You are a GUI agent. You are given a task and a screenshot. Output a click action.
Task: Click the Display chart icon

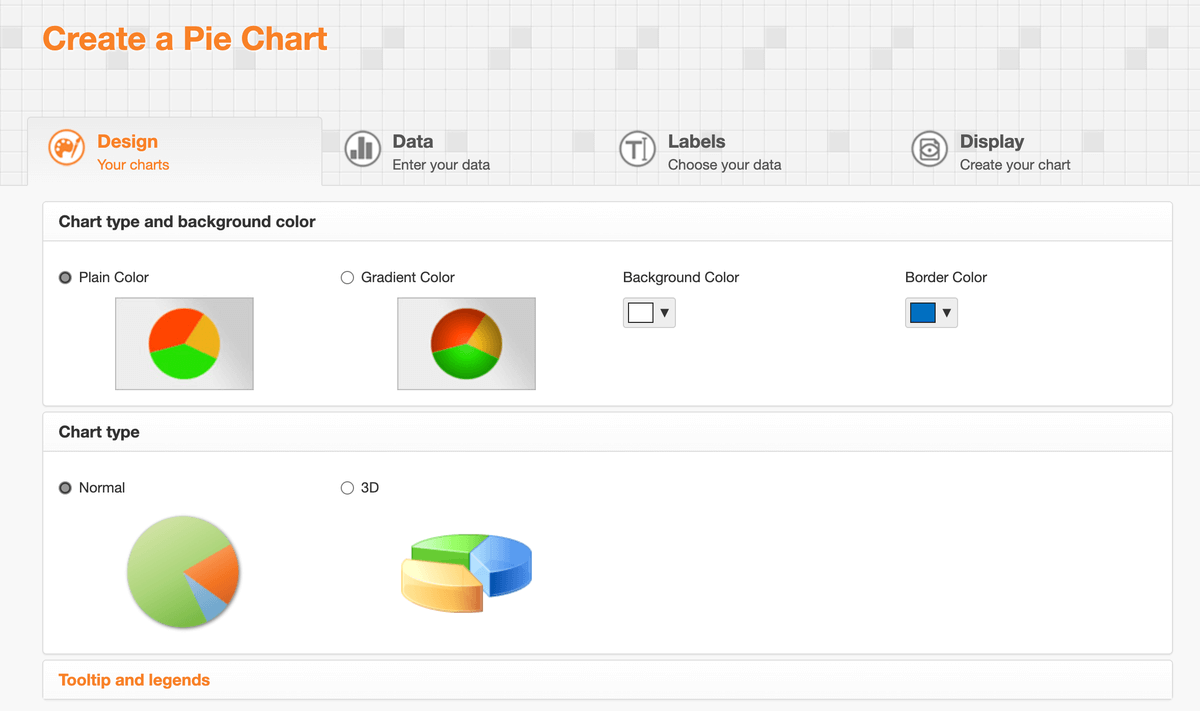coord(929,149)
